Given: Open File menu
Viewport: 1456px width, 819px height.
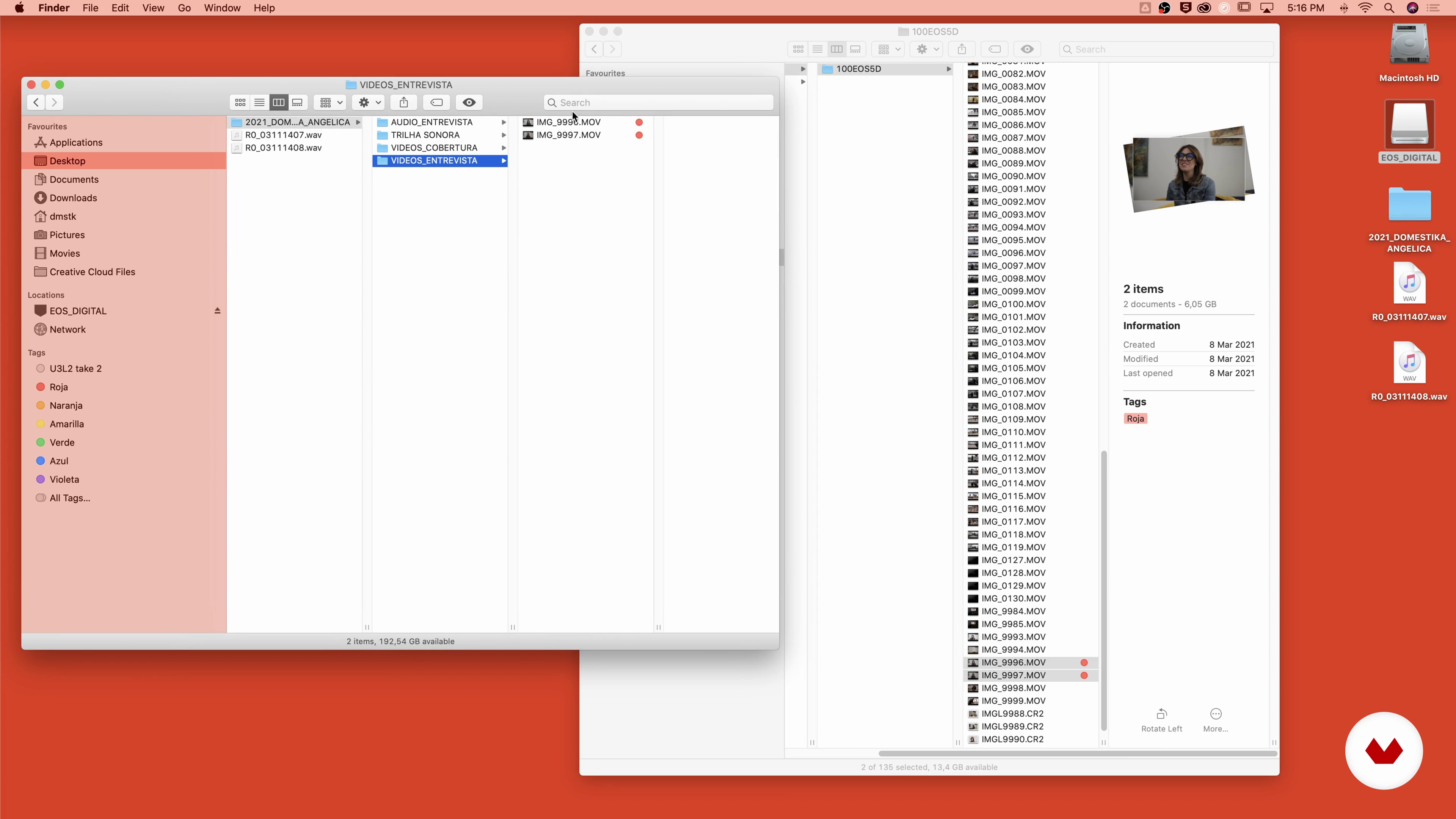Looking at the screenshot, I should coord(91,8).
